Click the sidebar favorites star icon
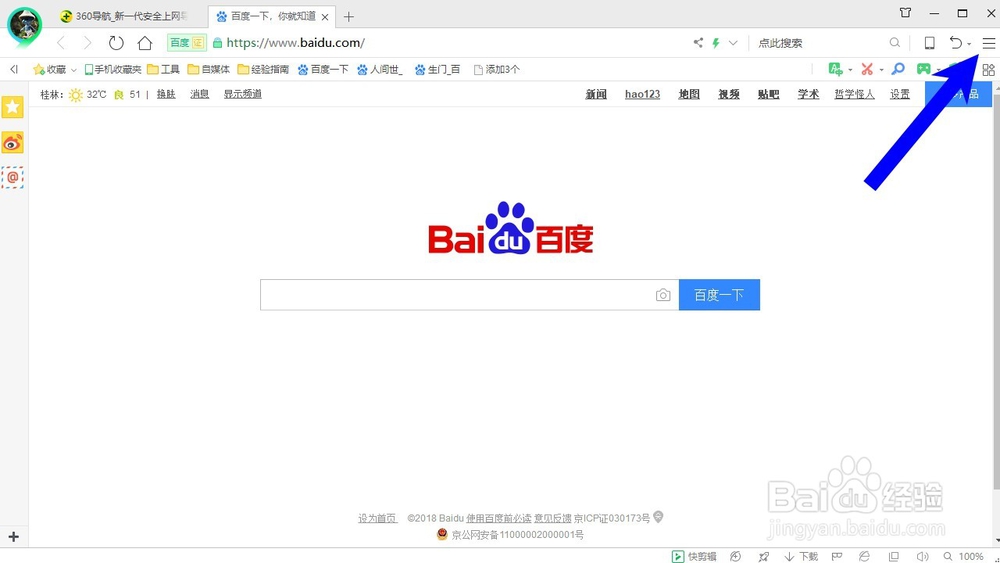The height and width of the screenshot is (563, 1000). click(x=12, y=106)
